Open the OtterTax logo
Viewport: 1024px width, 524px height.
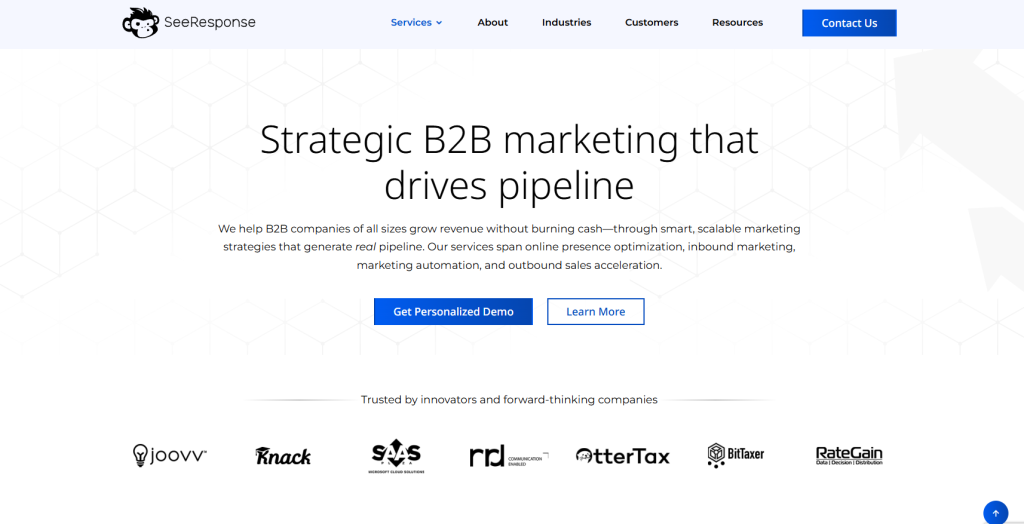[x=623, y=456]
